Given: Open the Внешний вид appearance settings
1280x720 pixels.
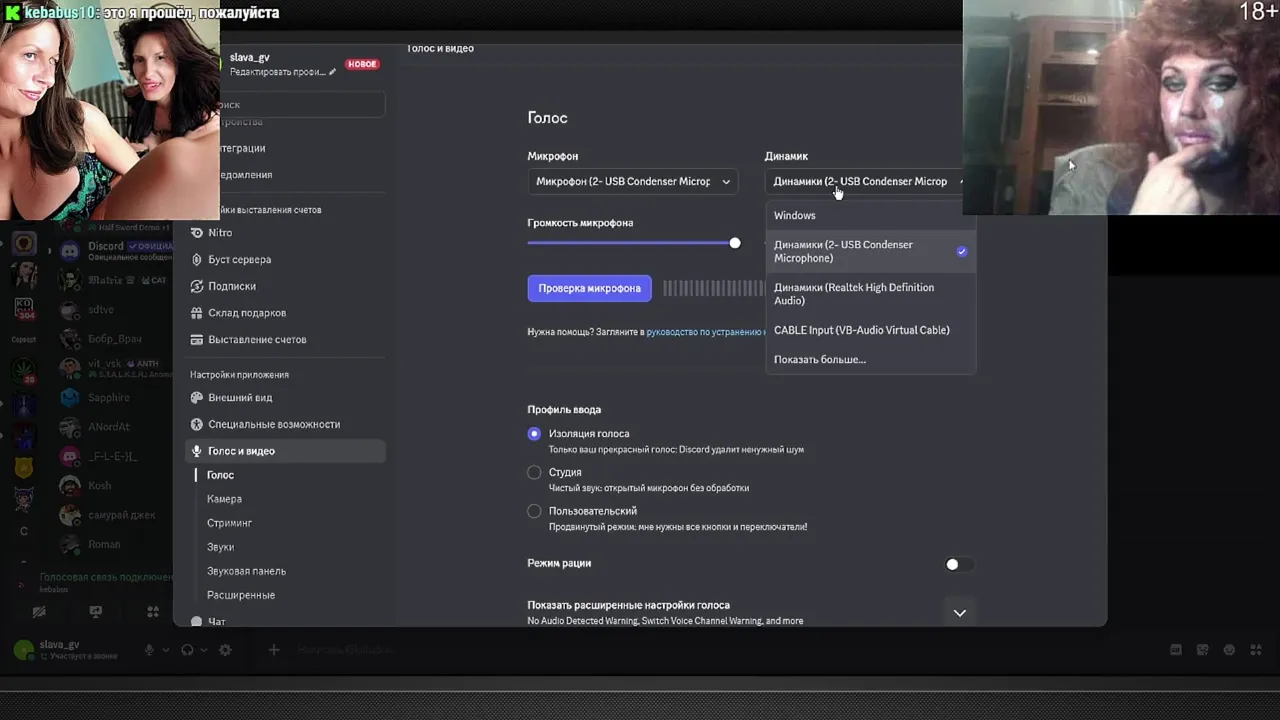Looking at the screenshot, I should (286, 397).
